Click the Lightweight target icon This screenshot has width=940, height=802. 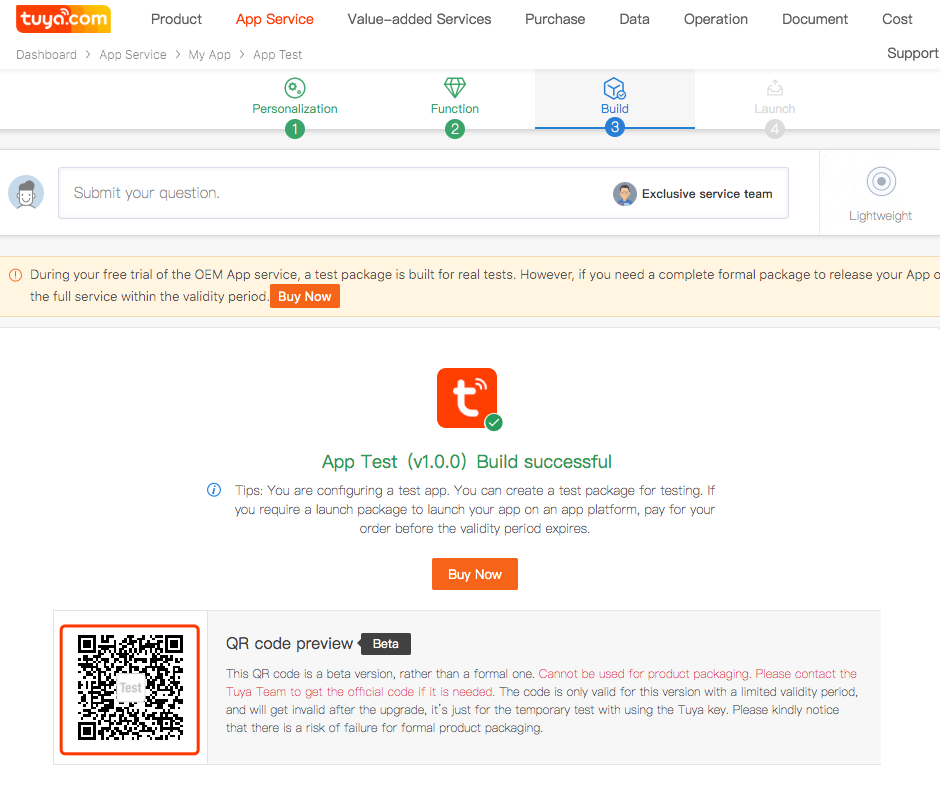[x=881, y=181]
